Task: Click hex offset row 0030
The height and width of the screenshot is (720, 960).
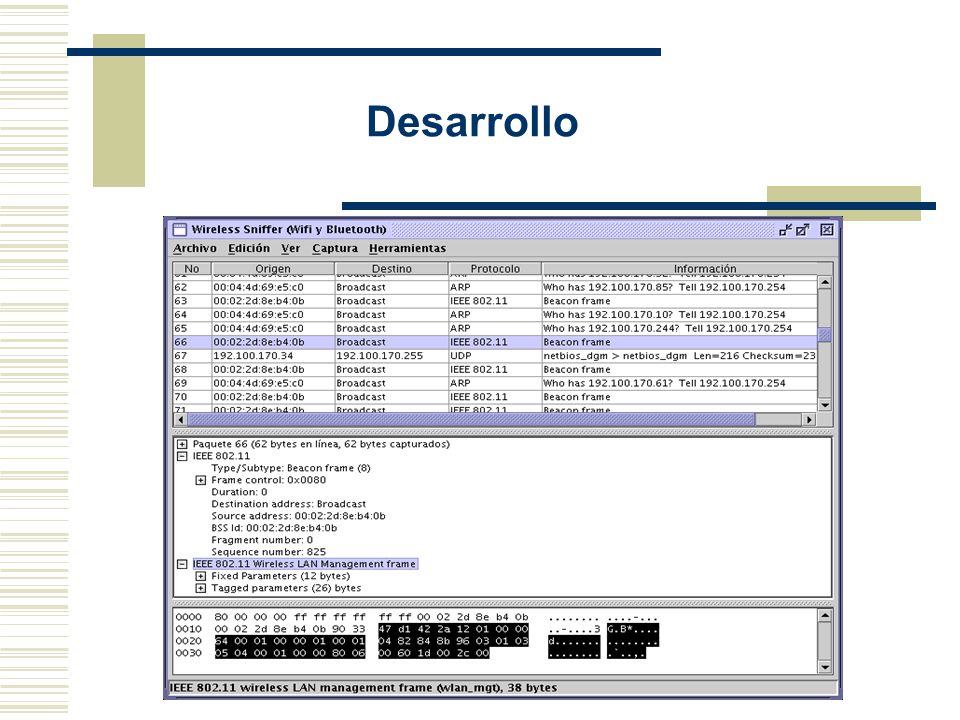Action: (x=189, y=653)
